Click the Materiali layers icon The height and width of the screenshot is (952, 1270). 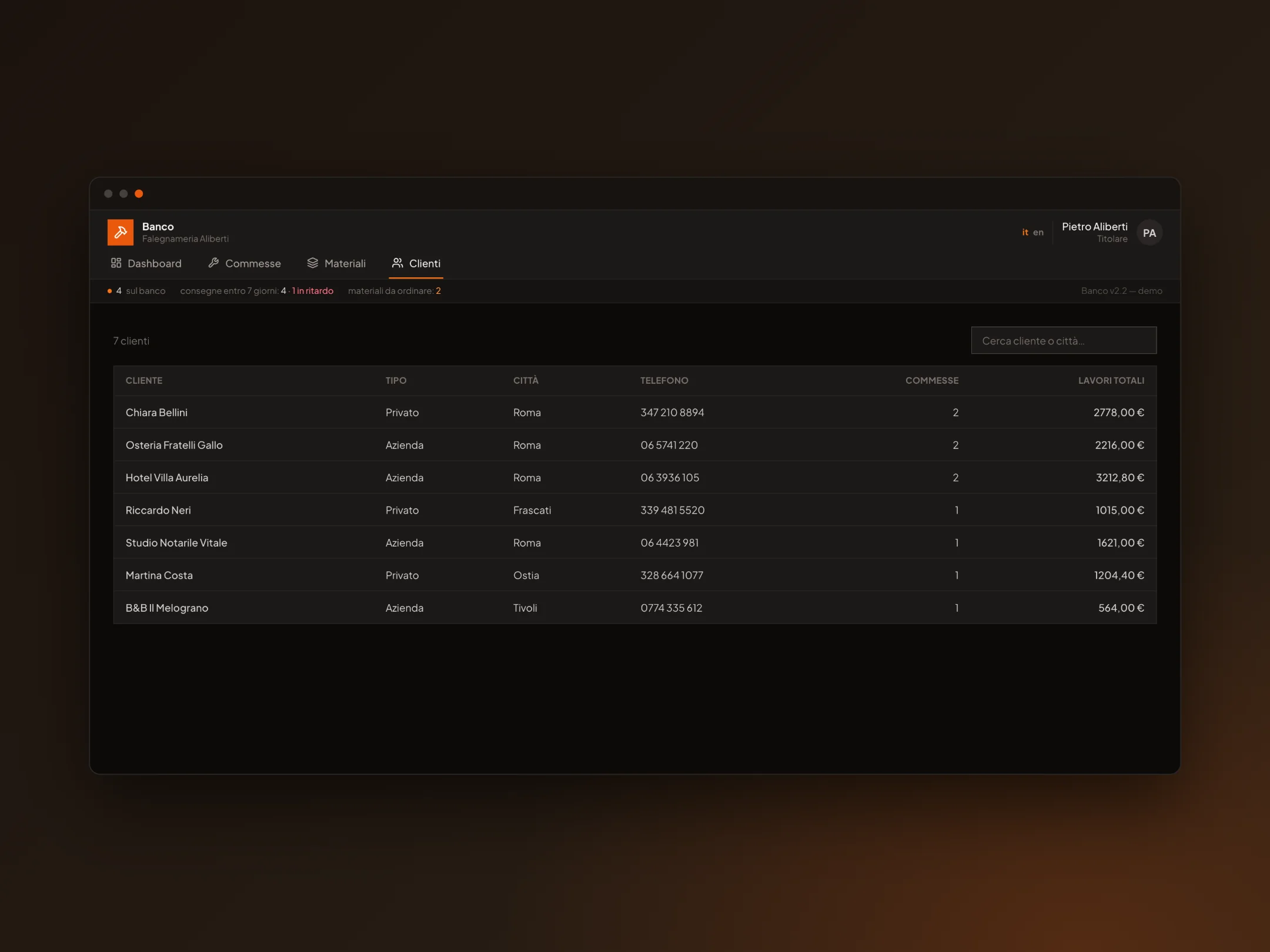(313, 263)
